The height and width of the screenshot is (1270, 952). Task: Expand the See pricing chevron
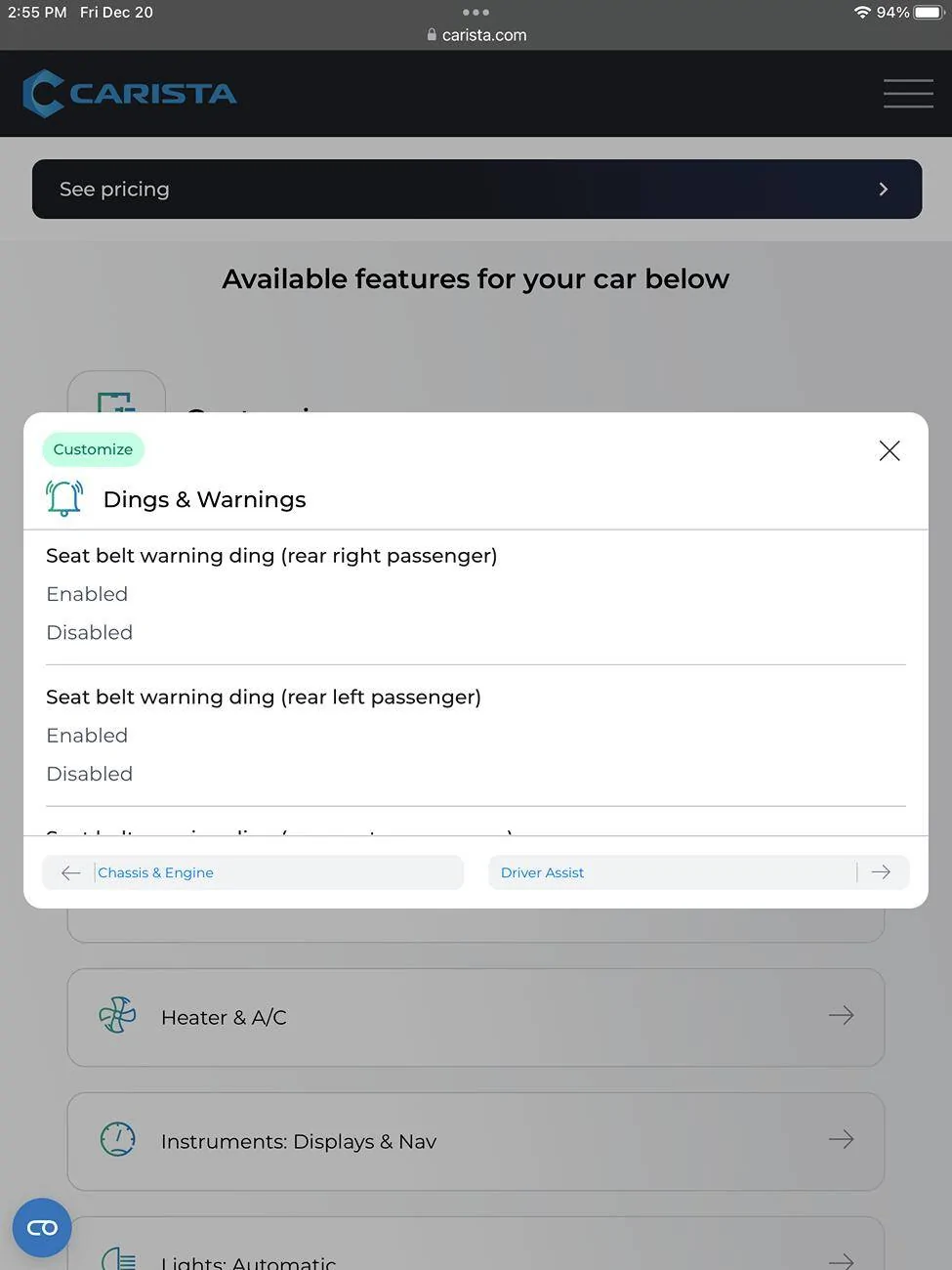coord(883,190)
